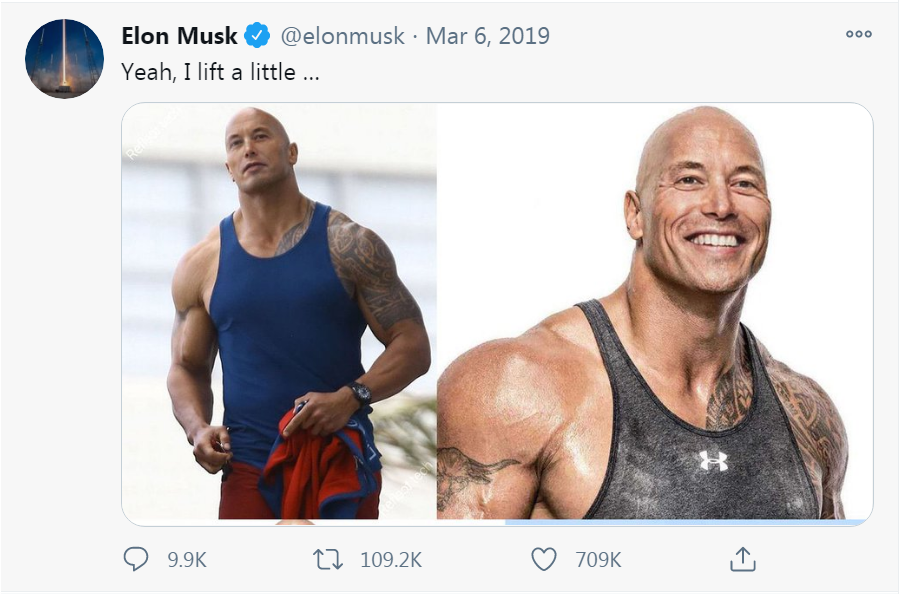Click the light blue bar under right photo
900x594 pixels.
click(686, 522)
